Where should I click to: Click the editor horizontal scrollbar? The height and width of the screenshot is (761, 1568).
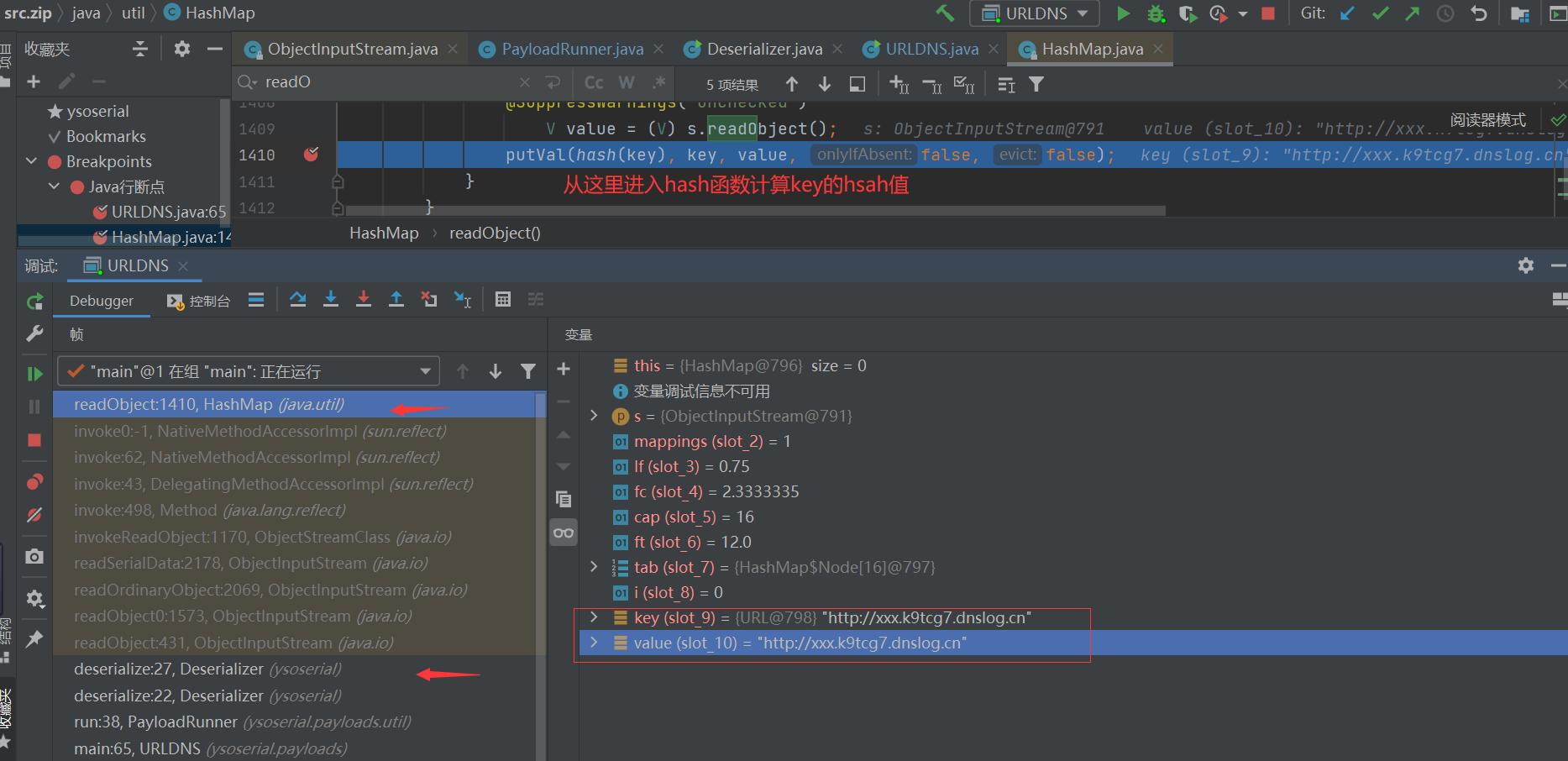[x=755, y=211]
